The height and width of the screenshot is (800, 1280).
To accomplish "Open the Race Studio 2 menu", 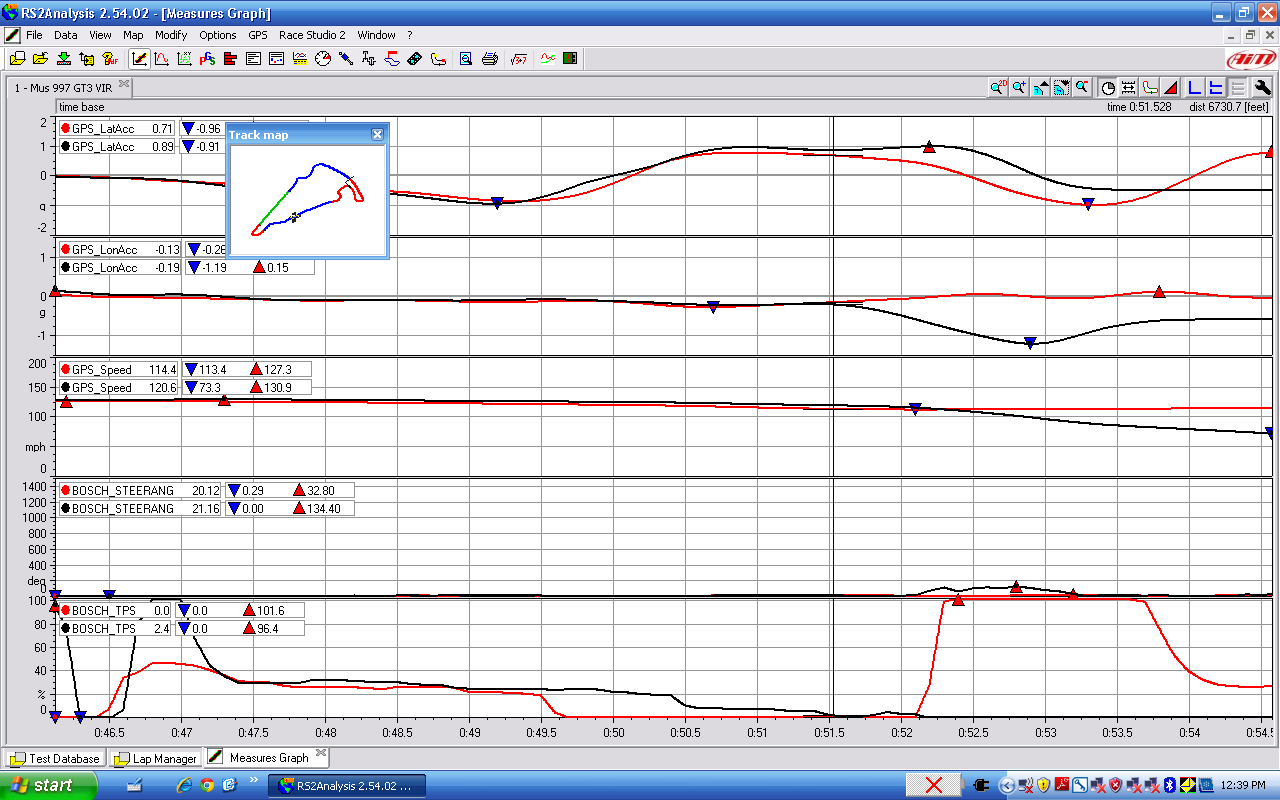I will [312, 35].
